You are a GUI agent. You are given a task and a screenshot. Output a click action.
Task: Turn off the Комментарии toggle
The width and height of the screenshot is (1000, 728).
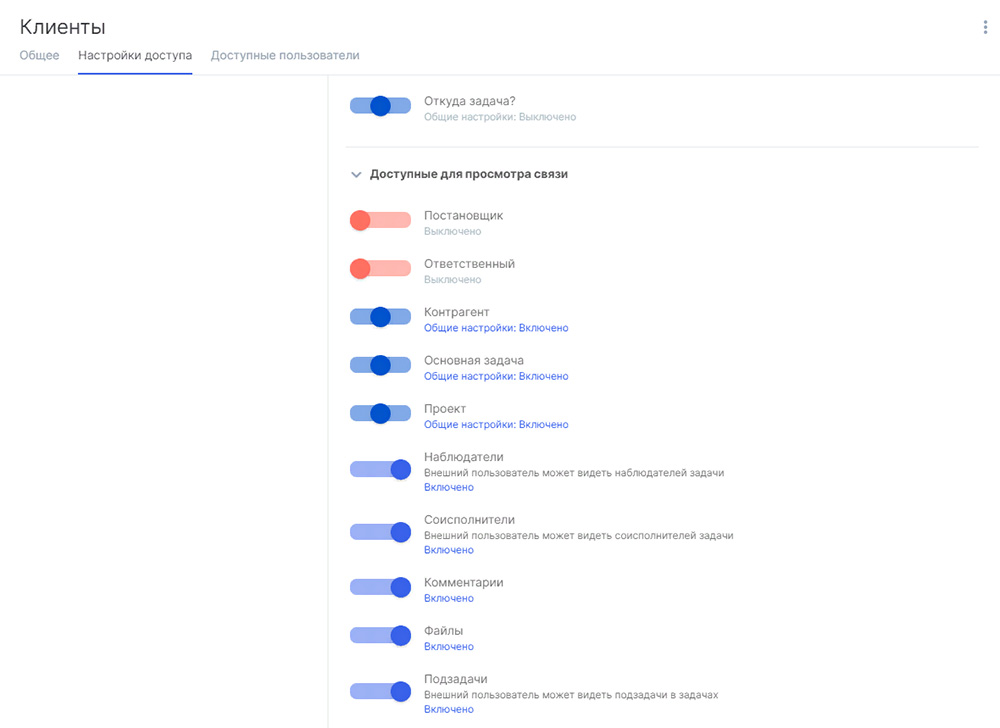[x=380, y=587]
